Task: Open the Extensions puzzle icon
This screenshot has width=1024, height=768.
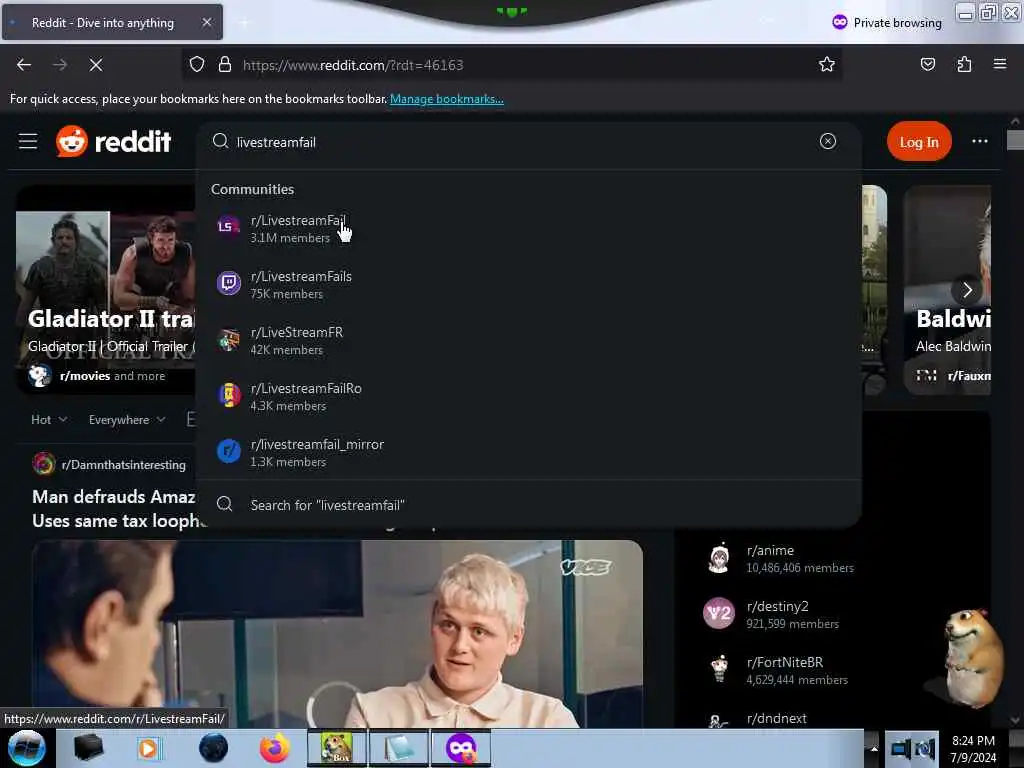Action: (x=964, y=64)
